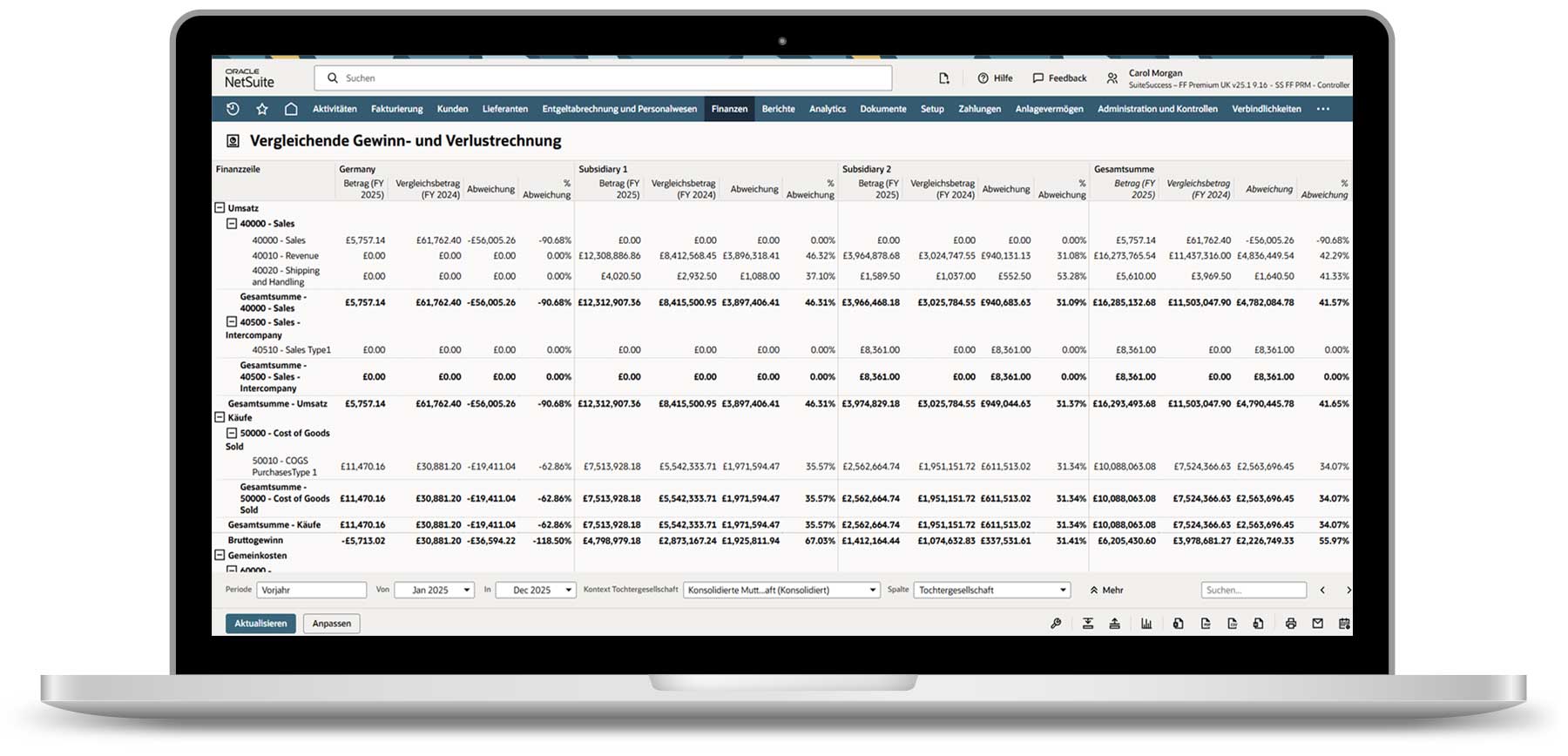Click the collapse all rows icon
This screenshot has height=756, width=1568.
tap(1114, 624)
